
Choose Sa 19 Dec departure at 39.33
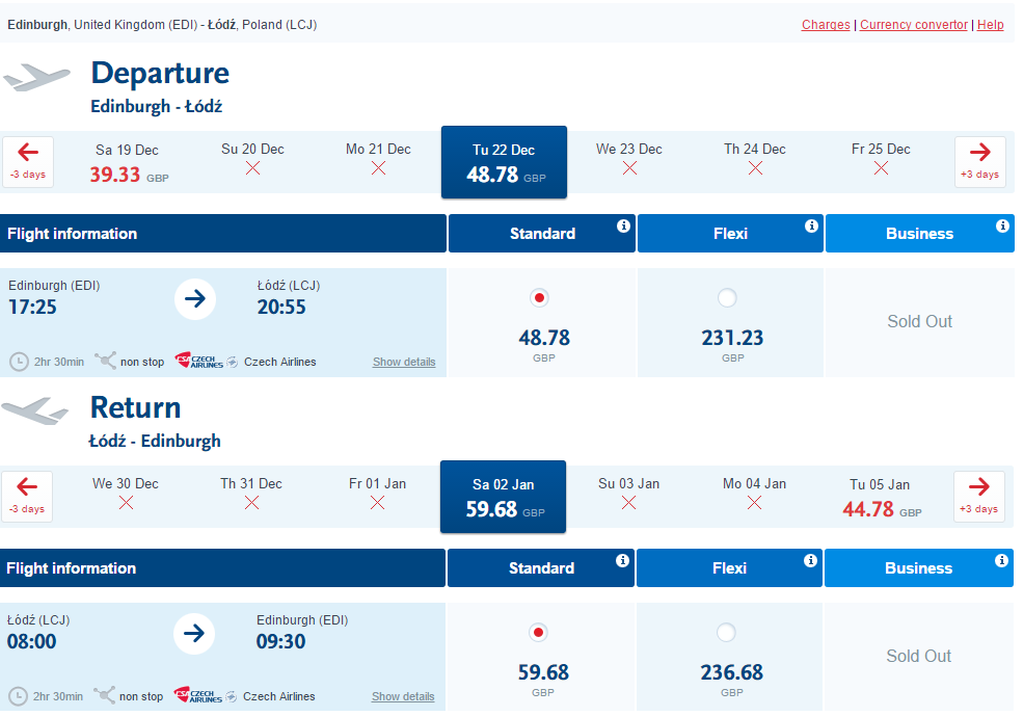click(x=128, y=163)
